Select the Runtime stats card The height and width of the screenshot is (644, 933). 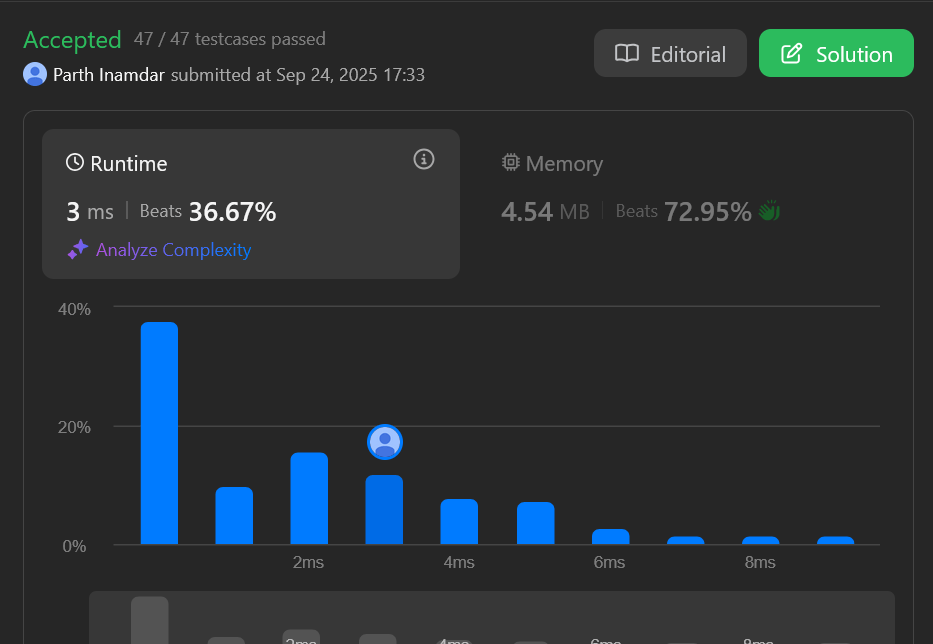[250, 203]
